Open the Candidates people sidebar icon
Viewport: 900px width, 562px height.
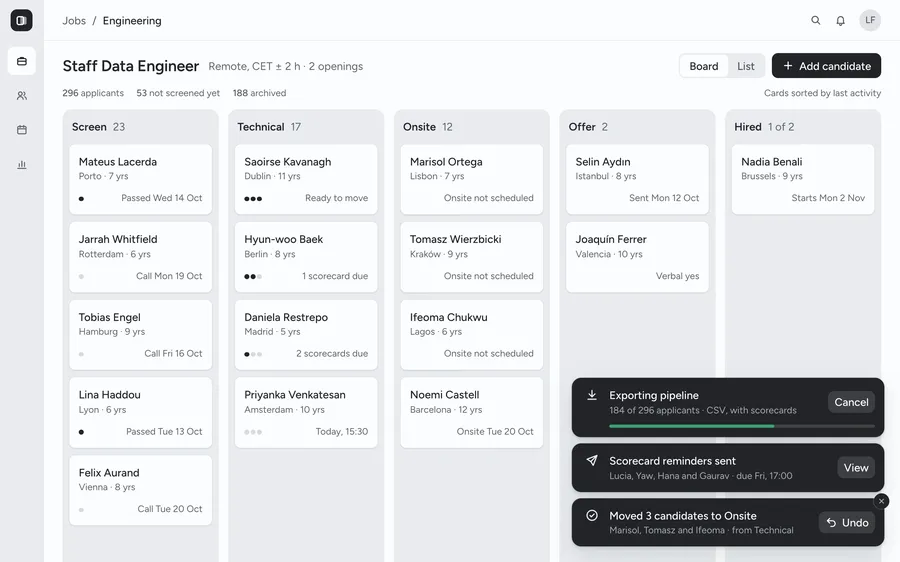(x=22, y=96)
